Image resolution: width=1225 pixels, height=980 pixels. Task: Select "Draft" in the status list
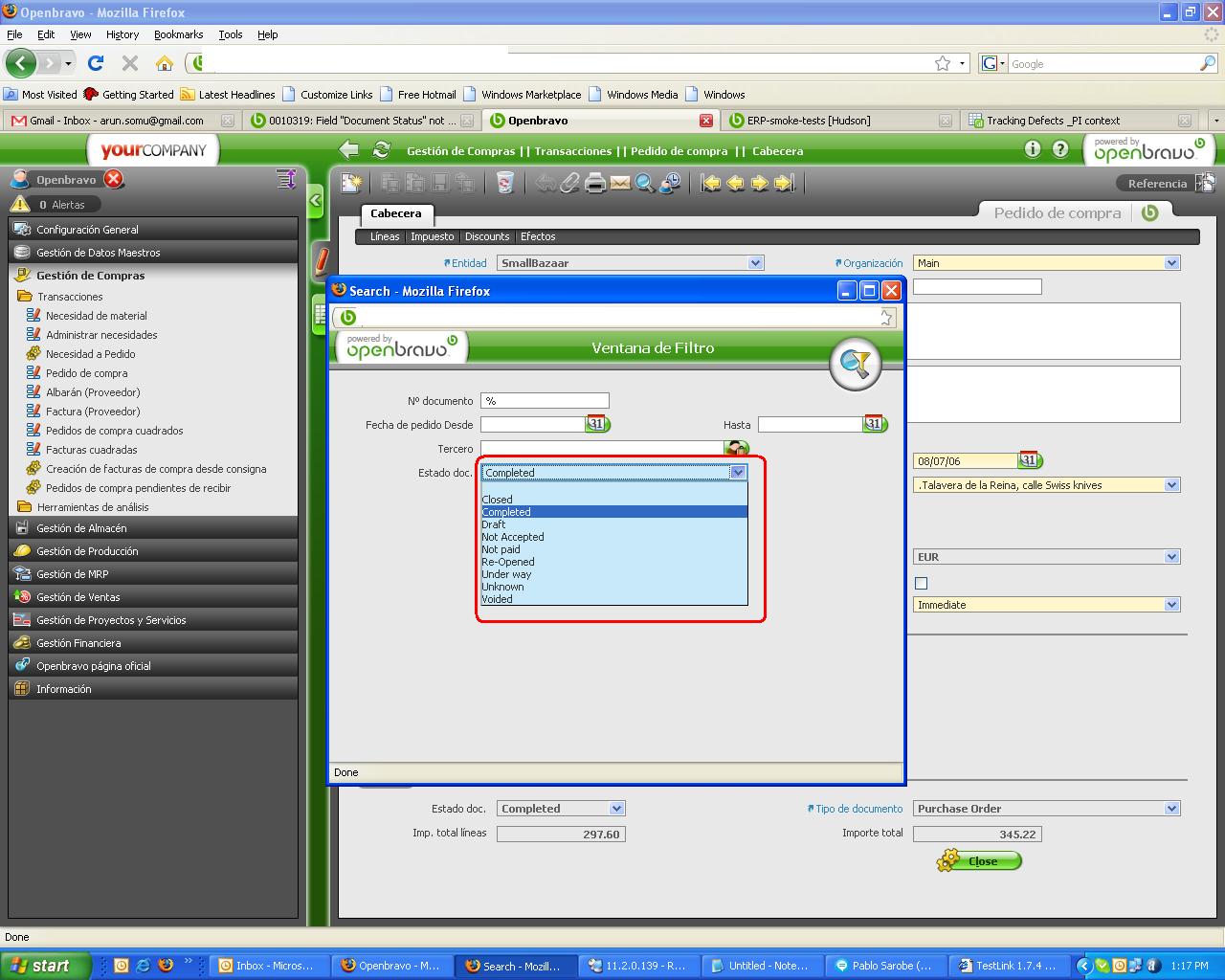[494, 524]
